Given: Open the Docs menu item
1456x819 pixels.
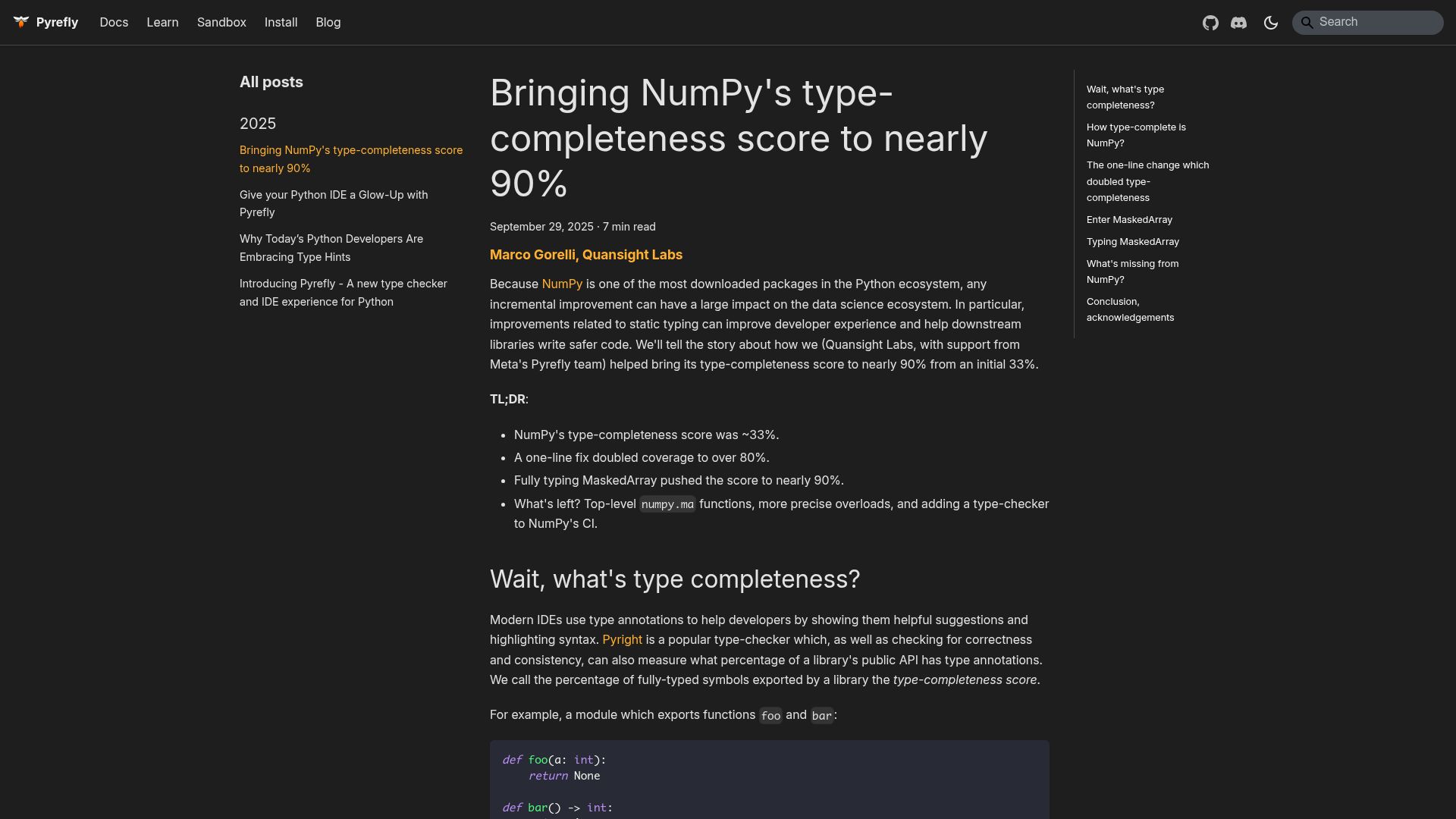Looking at the screenshot, I should (x=114, y=23).
